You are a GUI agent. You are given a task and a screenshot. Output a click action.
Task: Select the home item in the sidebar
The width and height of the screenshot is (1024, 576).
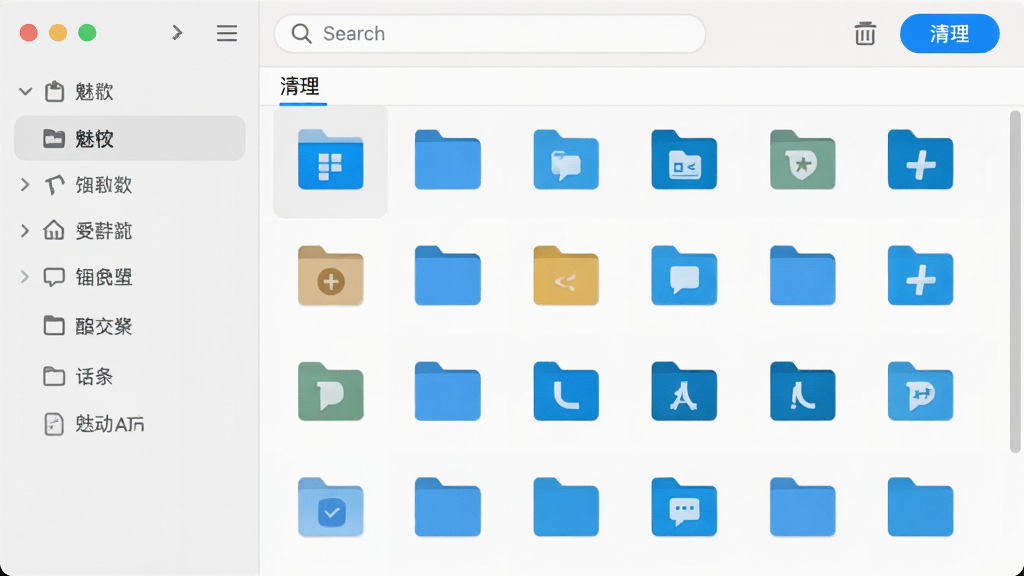click(130, 231)
